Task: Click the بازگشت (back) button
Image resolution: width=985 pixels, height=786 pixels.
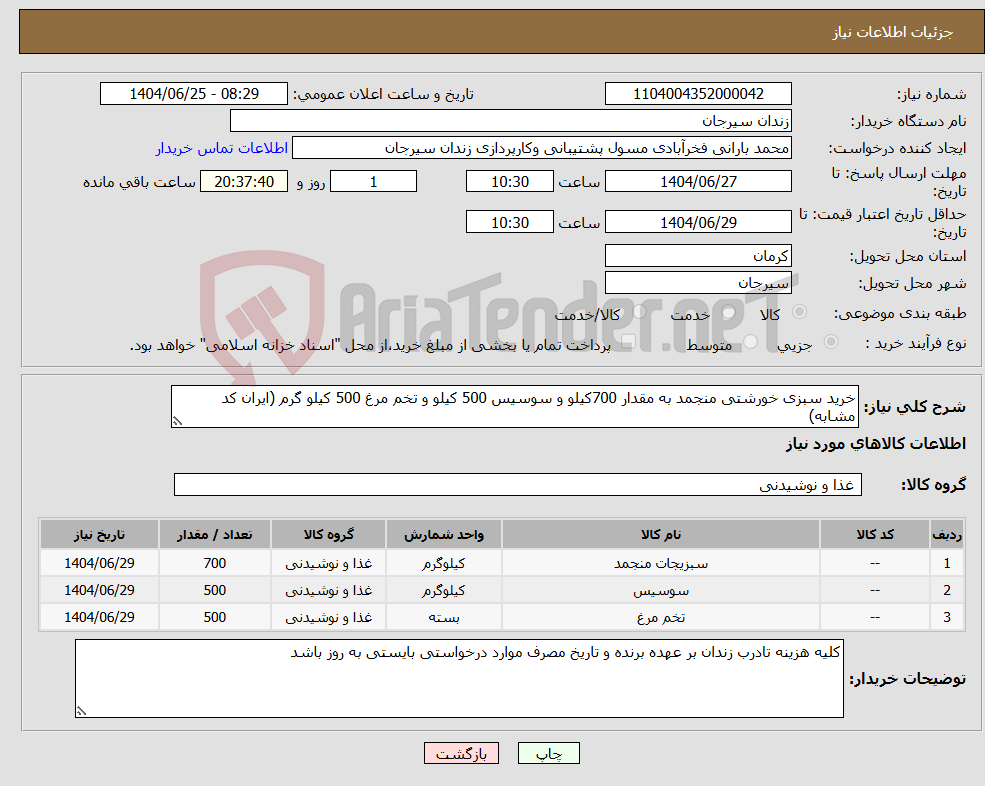Action: [x=461, y=753]
